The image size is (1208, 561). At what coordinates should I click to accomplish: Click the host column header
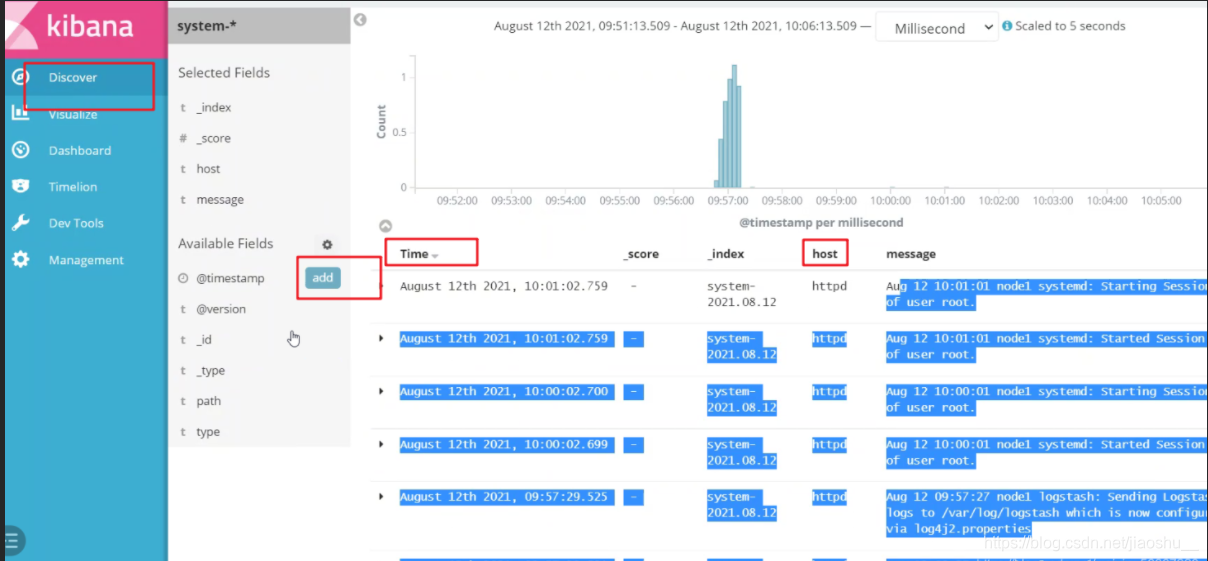coord(825,254)
